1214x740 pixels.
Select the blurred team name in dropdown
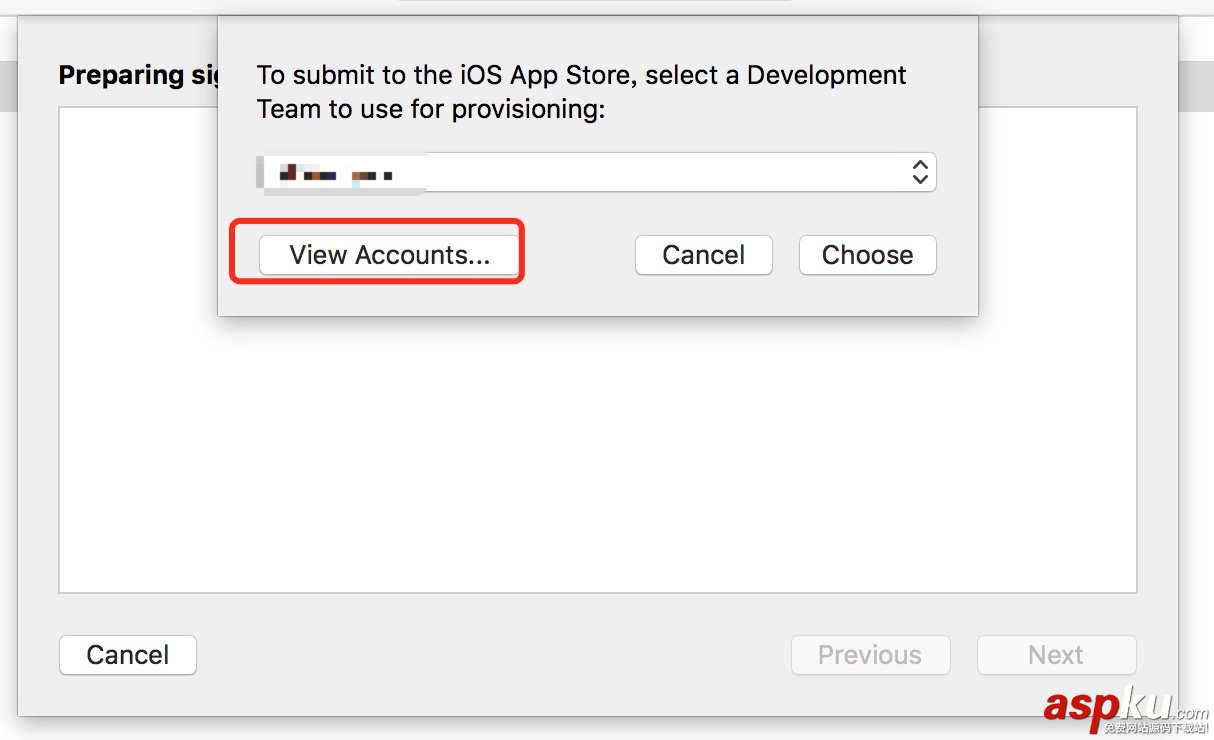point(336,174)
